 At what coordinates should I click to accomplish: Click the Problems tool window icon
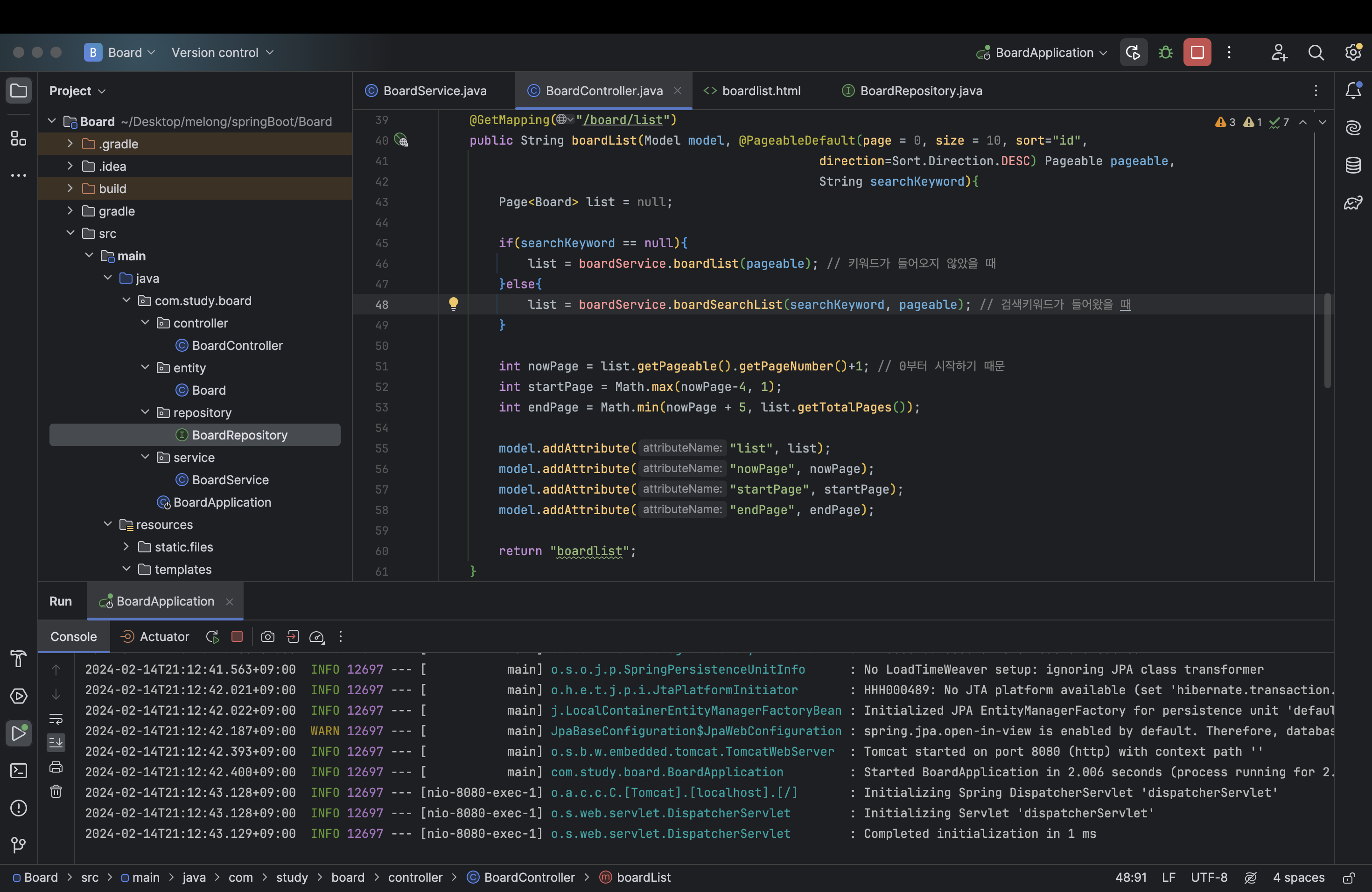click(19, 808)
